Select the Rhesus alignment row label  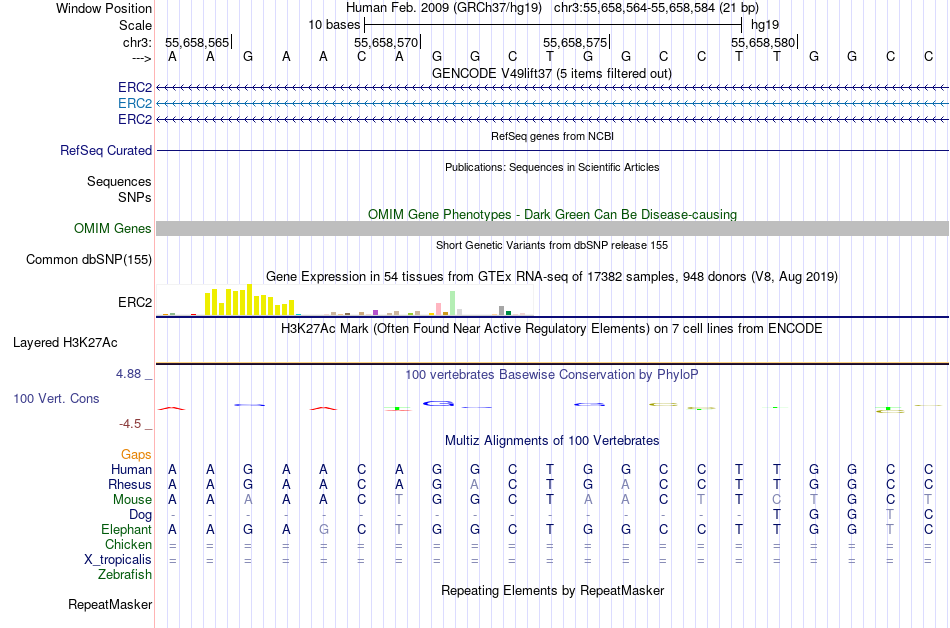coord(130,484)
